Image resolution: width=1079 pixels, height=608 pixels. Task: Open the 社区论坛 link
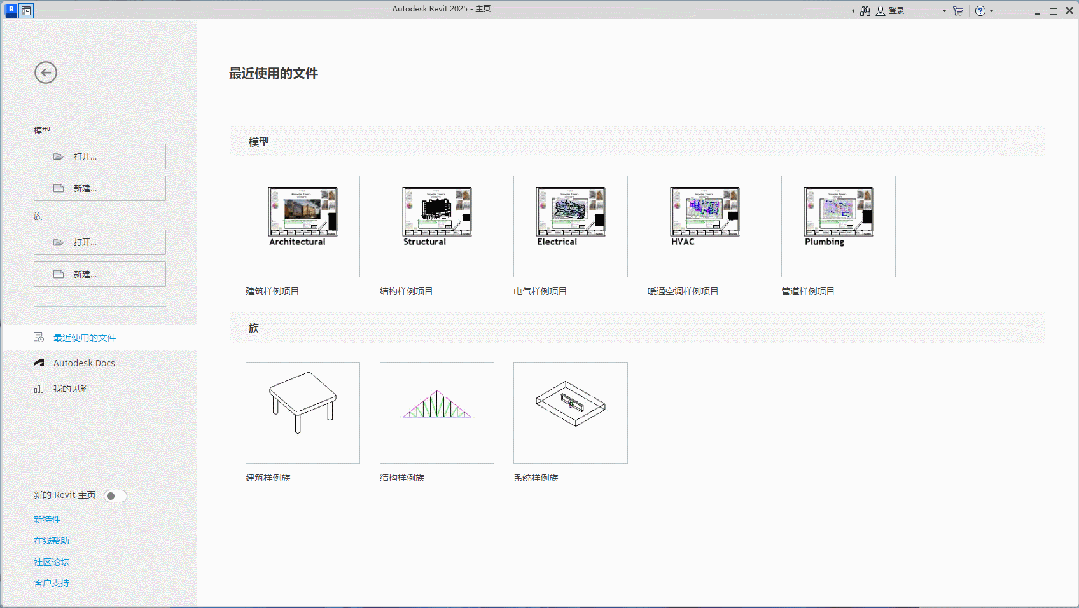pos(52,562)
